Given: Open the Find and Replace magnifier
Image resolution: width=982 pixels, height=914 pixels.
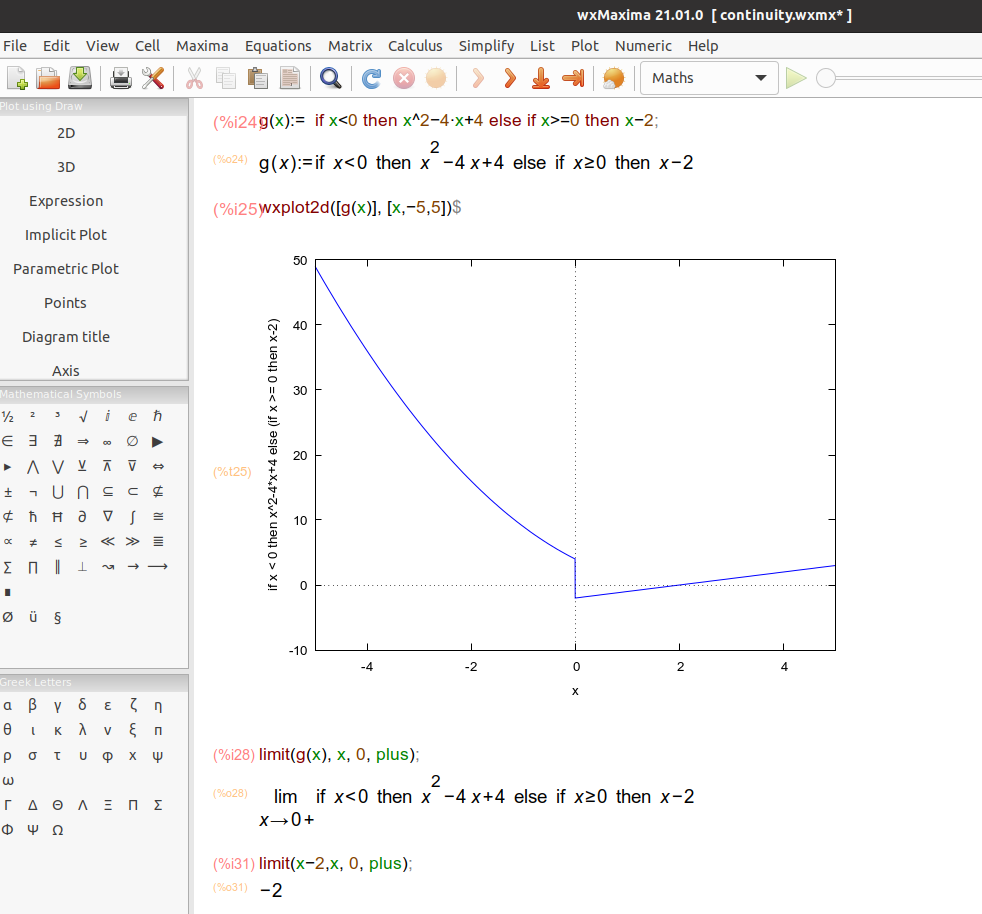Looking at the screenshot, I should click(330, 78).
